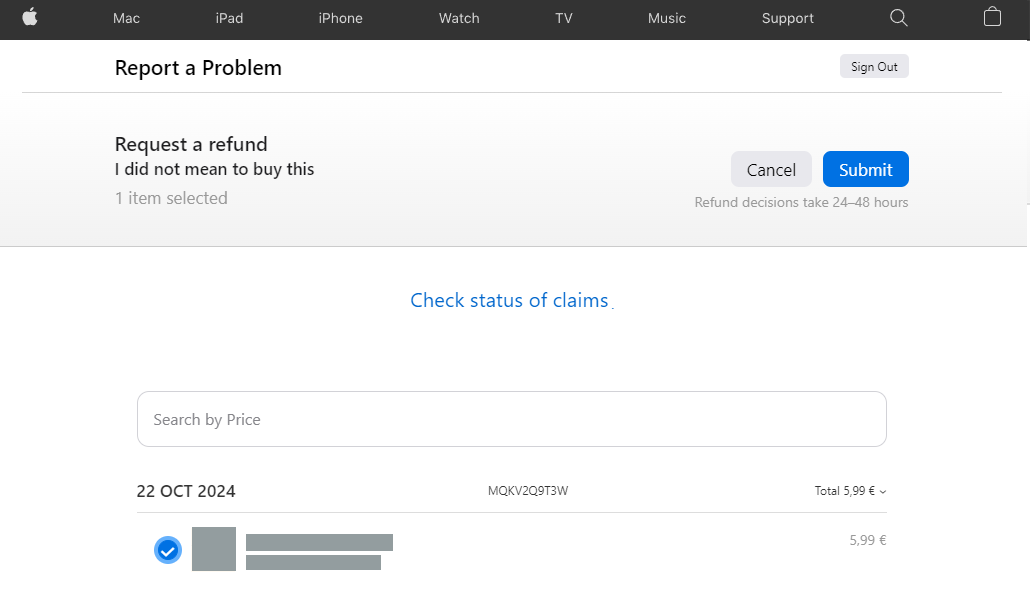Open the Mac menu
The width and height of the screenshot is (1030, 591).
click(127, 18)
